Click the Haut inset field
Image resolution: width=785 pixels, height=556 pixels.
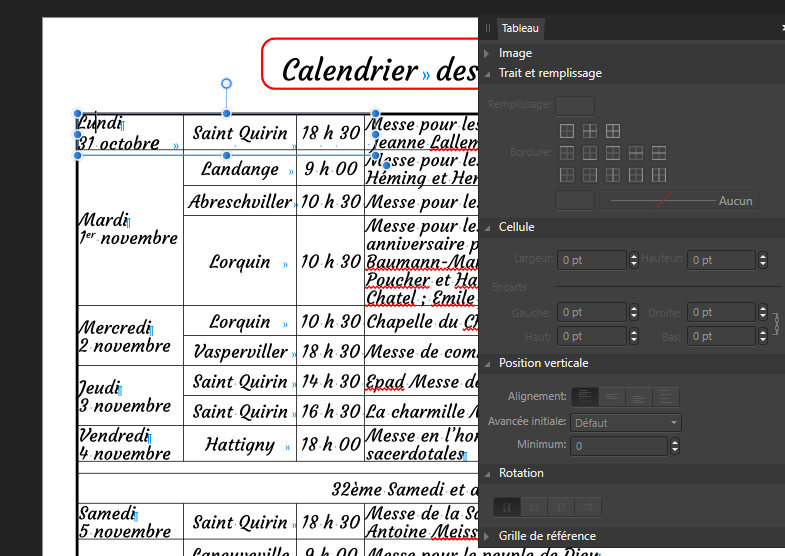pos(592,336)
